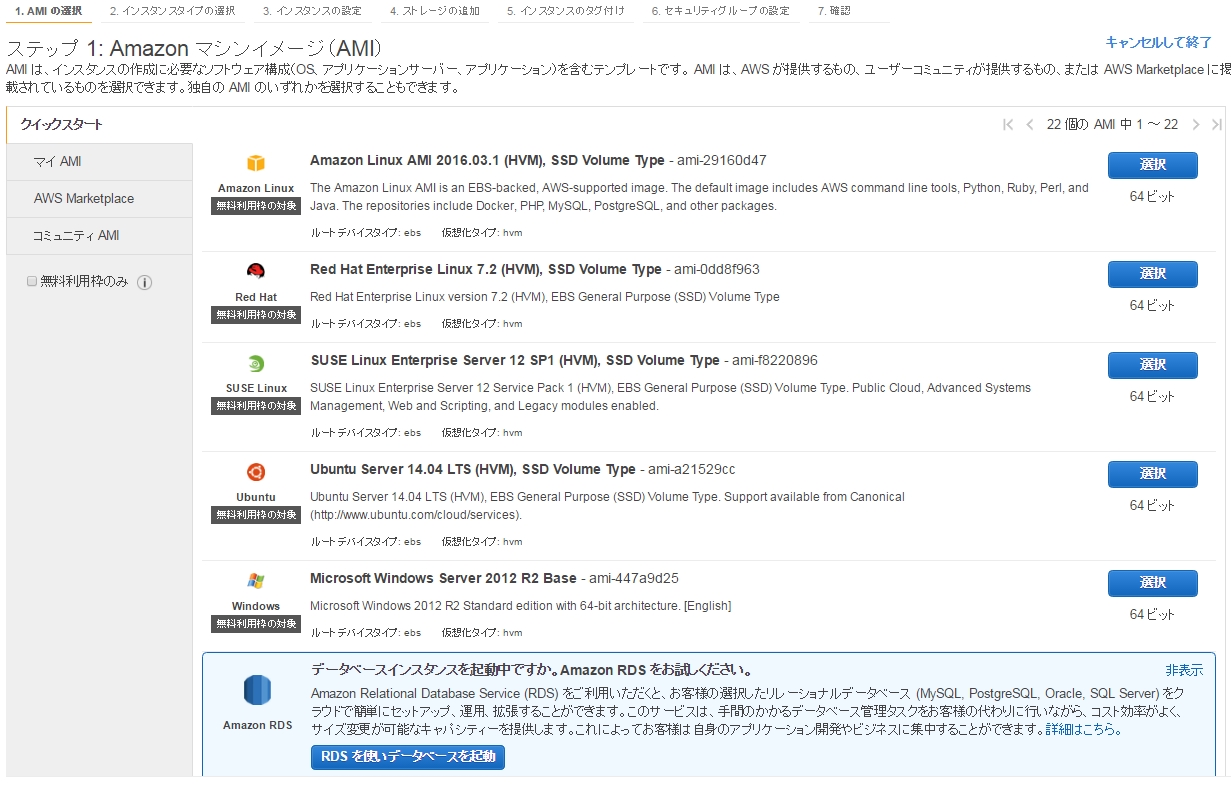Go to step 2 インスタンスタイプの選択
Viewport: 1231px width, 789px height.
click(x=172, y=11)
